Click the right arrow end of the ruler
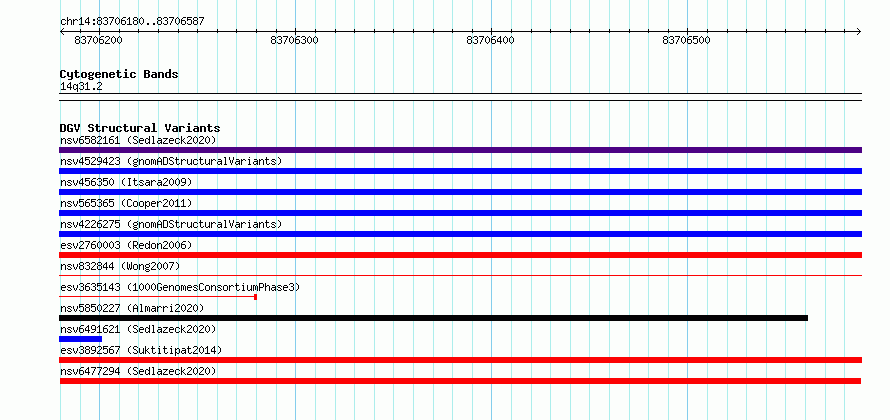Viewport: 890px width, 420px height. tap(858, 32)
